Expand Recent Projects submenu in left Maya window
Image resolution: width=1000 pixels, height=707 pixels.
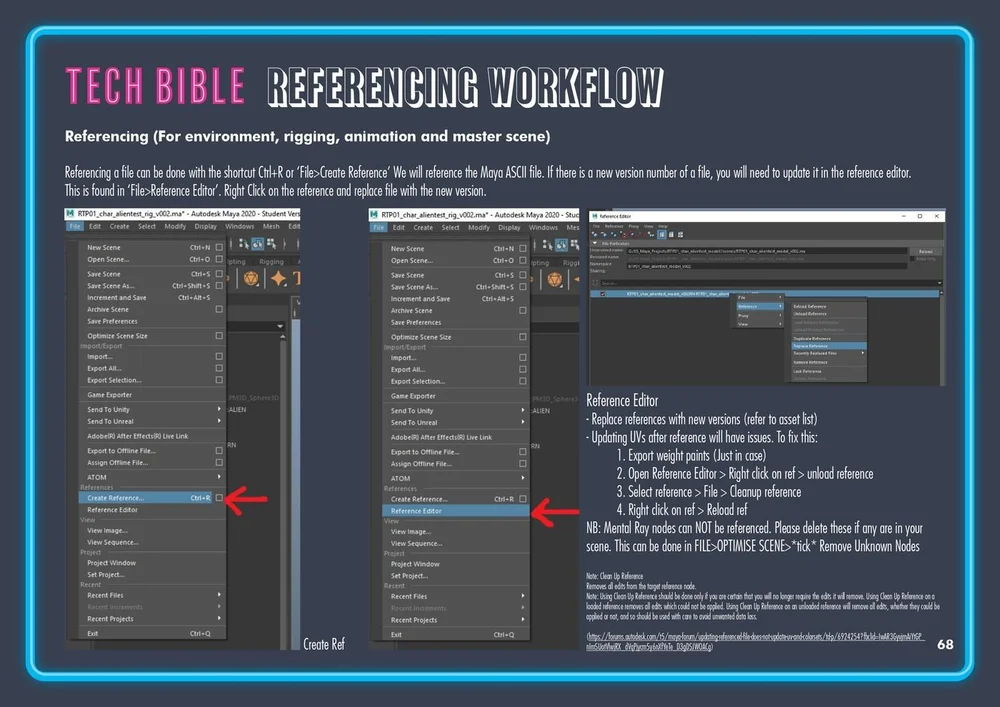[x=152, y=618]
